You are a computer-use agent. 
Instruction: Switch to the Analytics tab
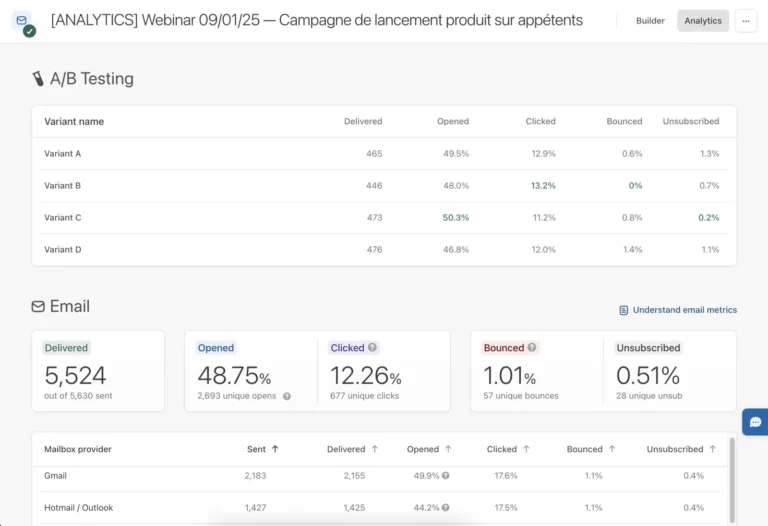703,21
